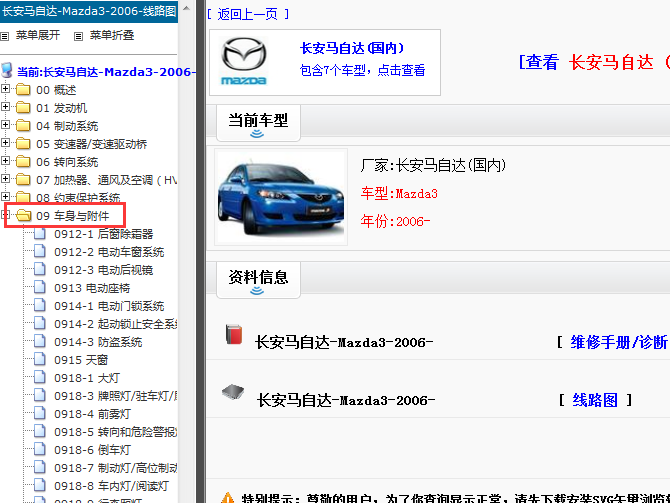Select the 当前车型 tab

click(258, 123)
